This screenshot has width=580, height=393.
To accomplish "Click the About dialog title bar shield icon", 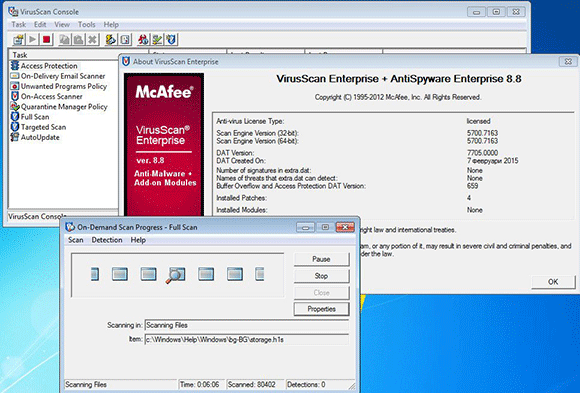I will point(126,61).
